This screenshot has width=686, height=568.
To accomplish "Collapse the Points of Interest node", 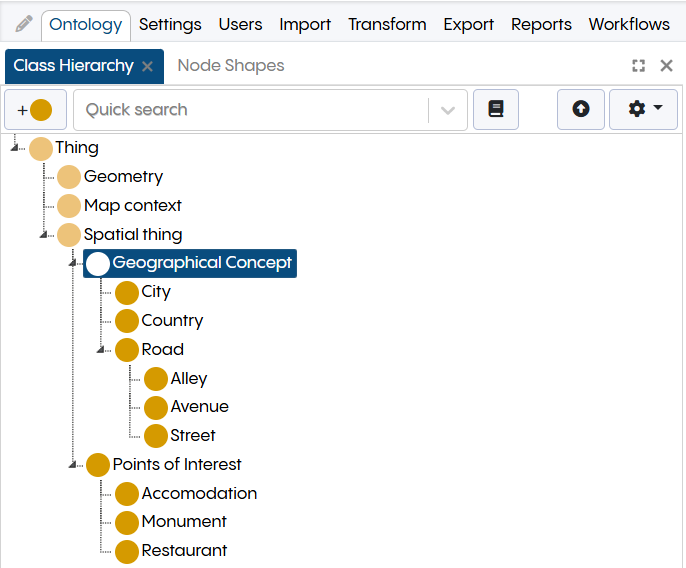I will tap(73, 464).
